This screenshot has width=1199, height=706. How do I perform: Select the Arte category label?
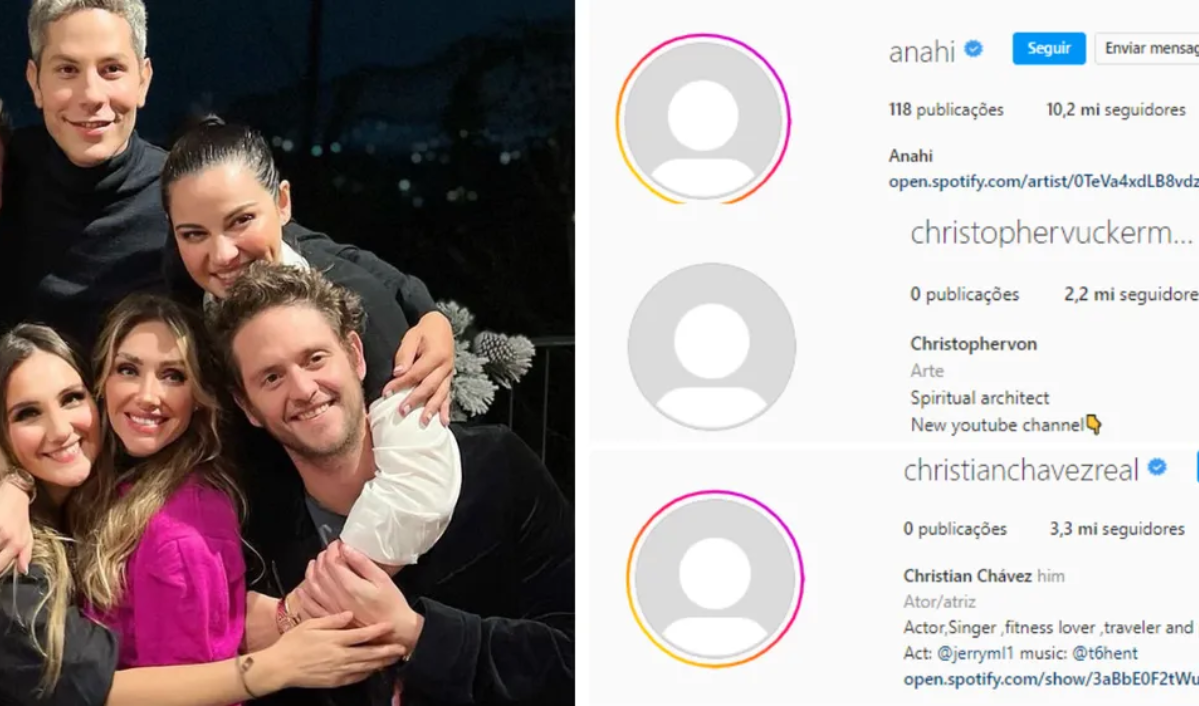pyautogui.click(x=927, y=370)
